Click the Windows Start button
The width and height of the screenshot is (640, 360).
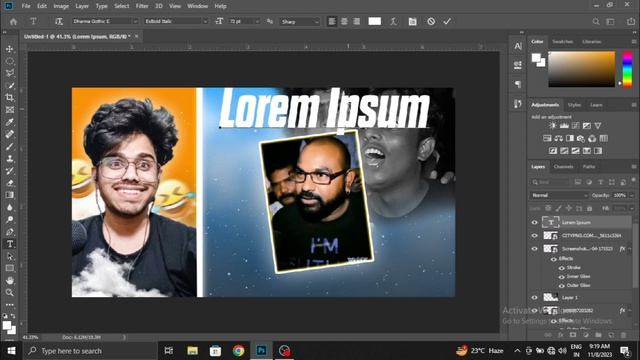pyautogui.click(x=11, y=351)
